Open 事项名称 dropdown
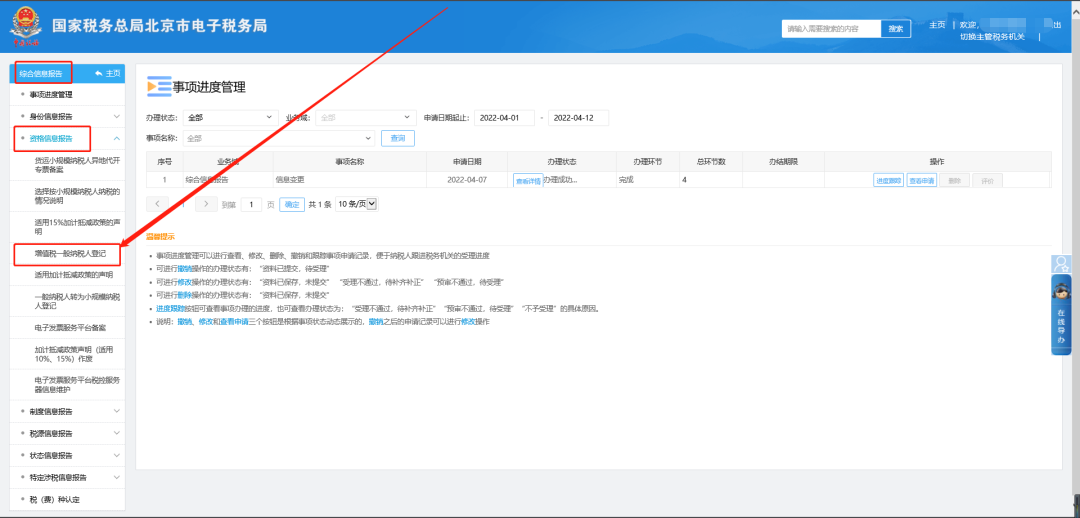 click(278, 138)
